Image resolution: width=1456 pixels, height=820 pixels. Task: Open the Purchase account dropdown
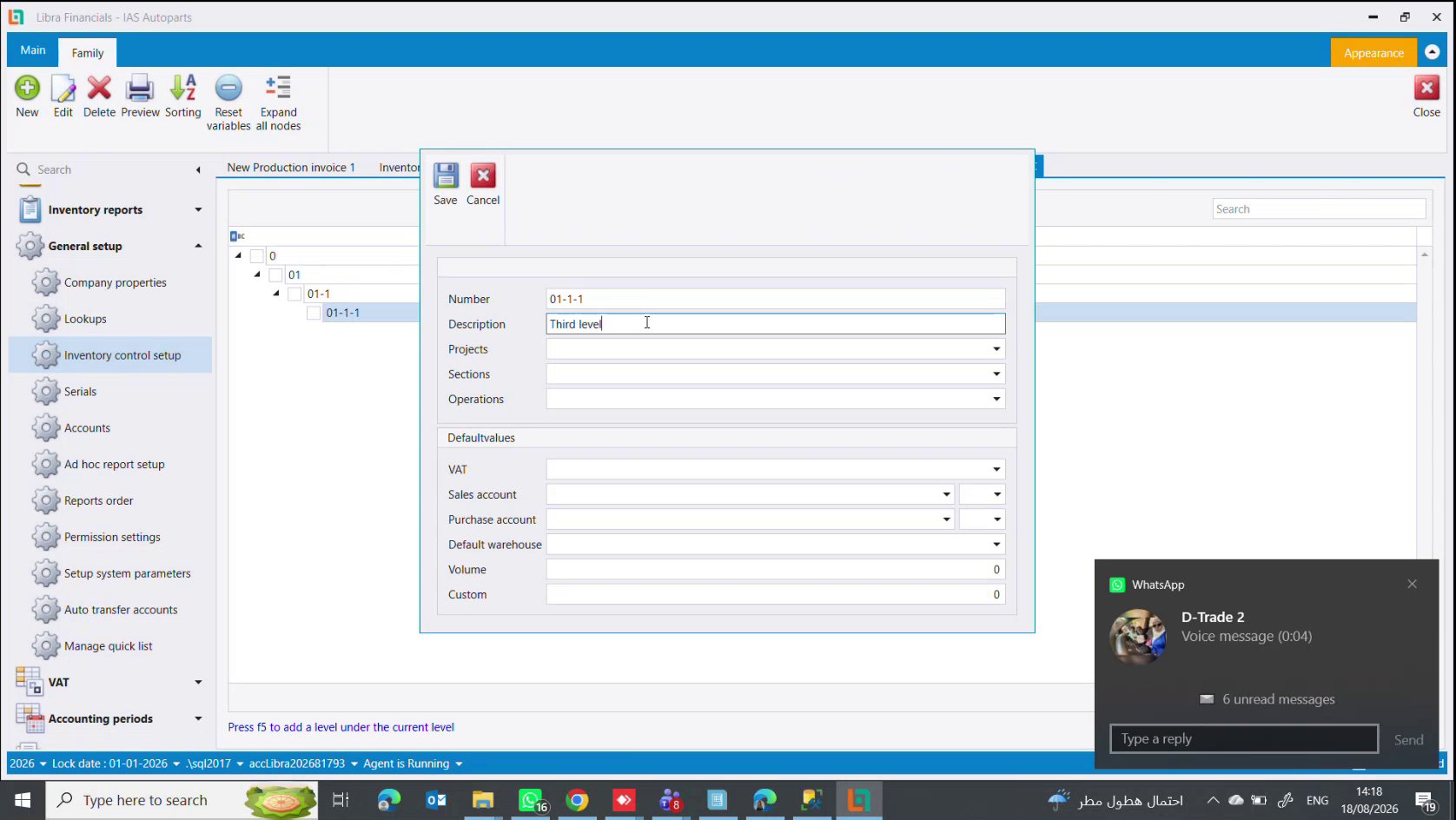[x=946, y=520]
